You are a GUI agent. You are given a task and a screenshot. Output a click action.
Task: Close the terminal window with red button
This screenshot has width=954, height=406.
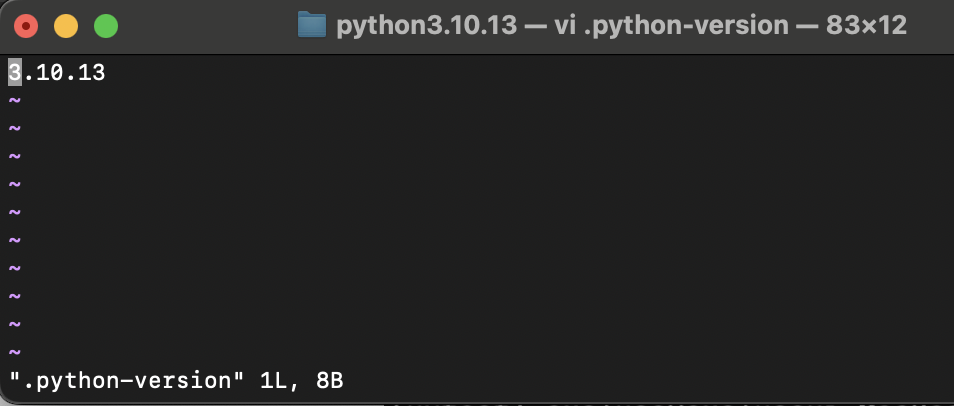point(26,27)
